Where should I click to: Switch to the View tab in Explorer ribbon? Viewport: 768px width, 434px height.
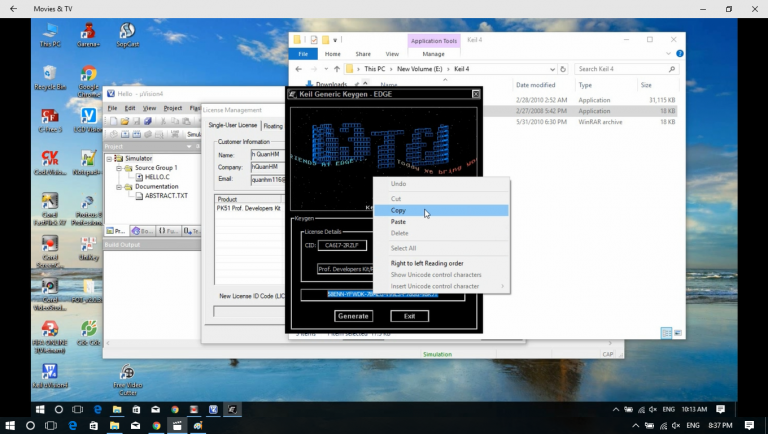coord(393,54)
